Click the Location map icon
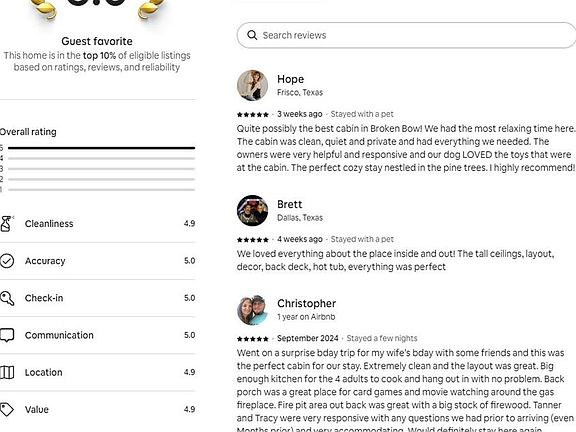Screen dimensions: 576x432 [x=7, y=372]
